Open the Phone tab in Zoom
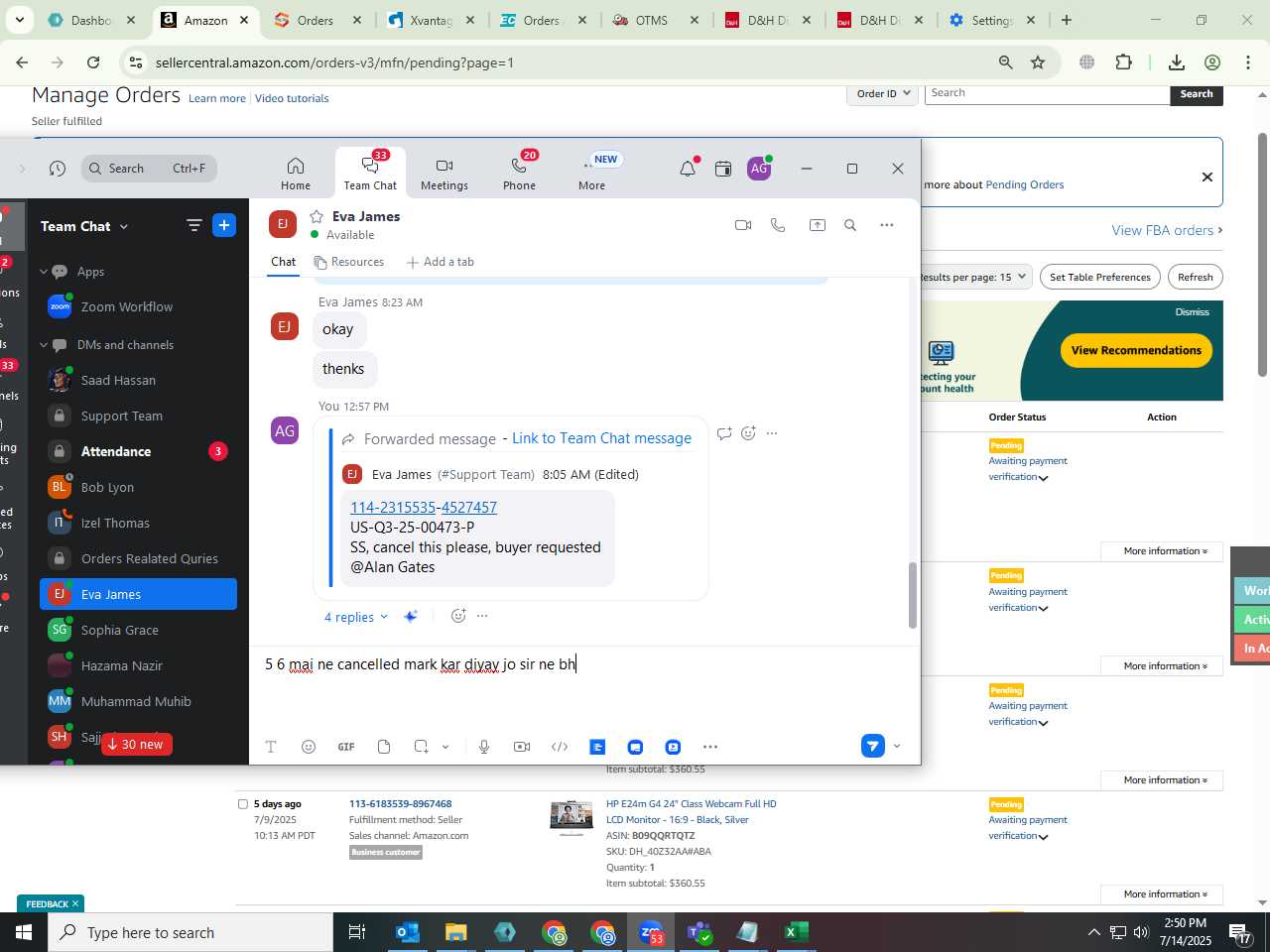This screenshot has width=1270, height=952. [519, 173]
